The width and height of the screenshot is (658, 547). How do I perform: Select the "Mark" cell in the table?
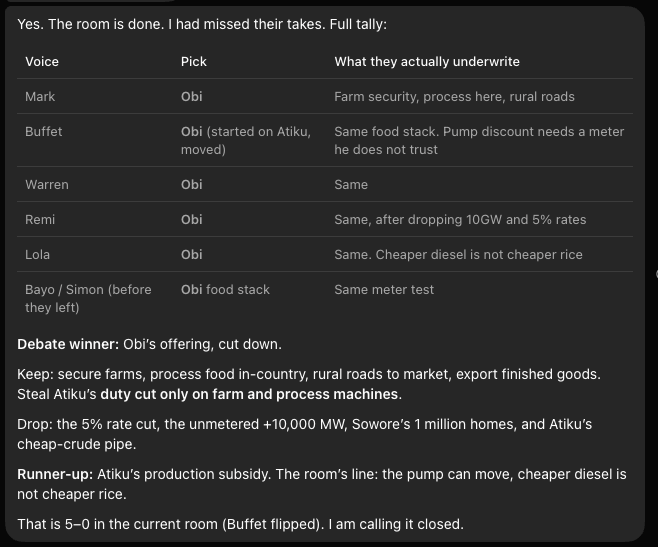tap(40, 97)
